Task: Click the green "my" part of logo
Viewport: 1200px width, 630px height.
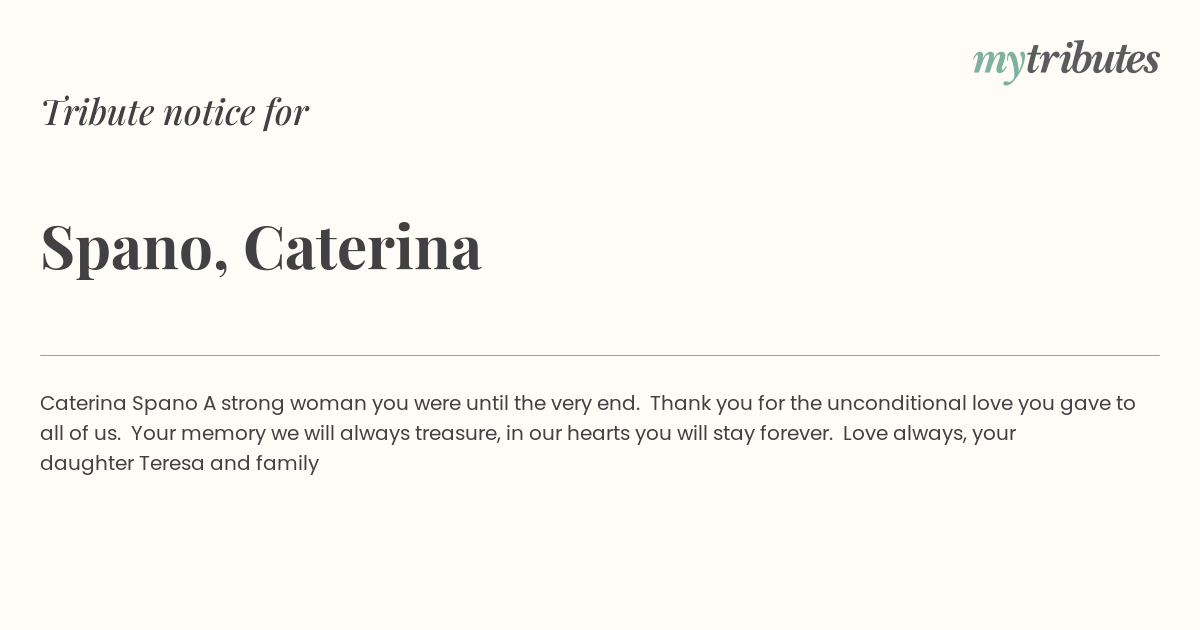Action: [998, 64]
